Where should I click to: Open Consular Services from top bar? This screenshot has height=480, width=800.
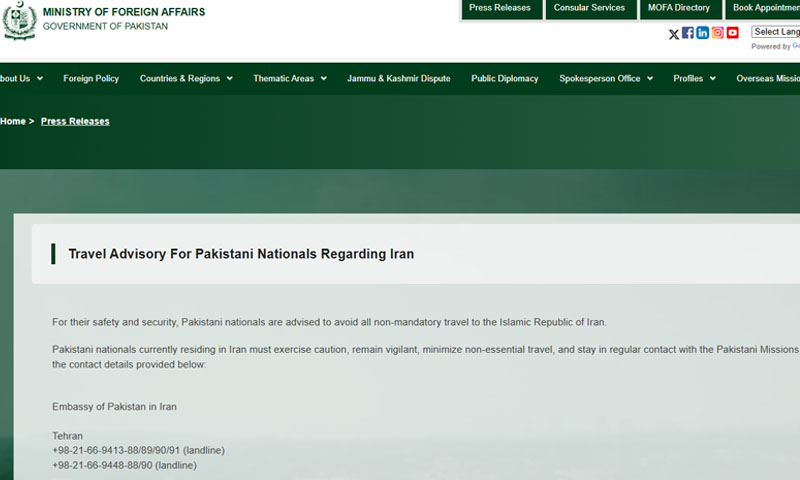click(x=589, y=8)
